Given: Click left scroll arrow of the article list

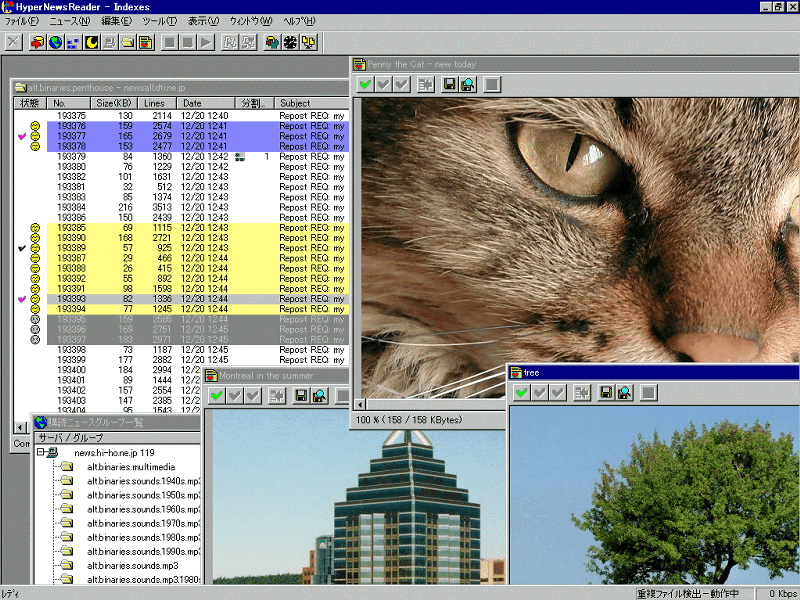Looking at the screenshot, I should tap(20, 427).
